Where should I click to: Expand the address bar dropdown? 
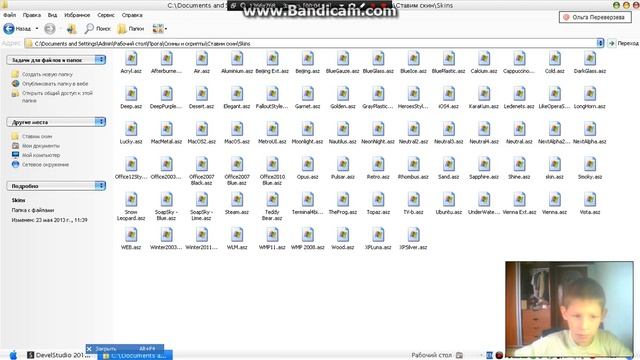[x=600, y=43]
